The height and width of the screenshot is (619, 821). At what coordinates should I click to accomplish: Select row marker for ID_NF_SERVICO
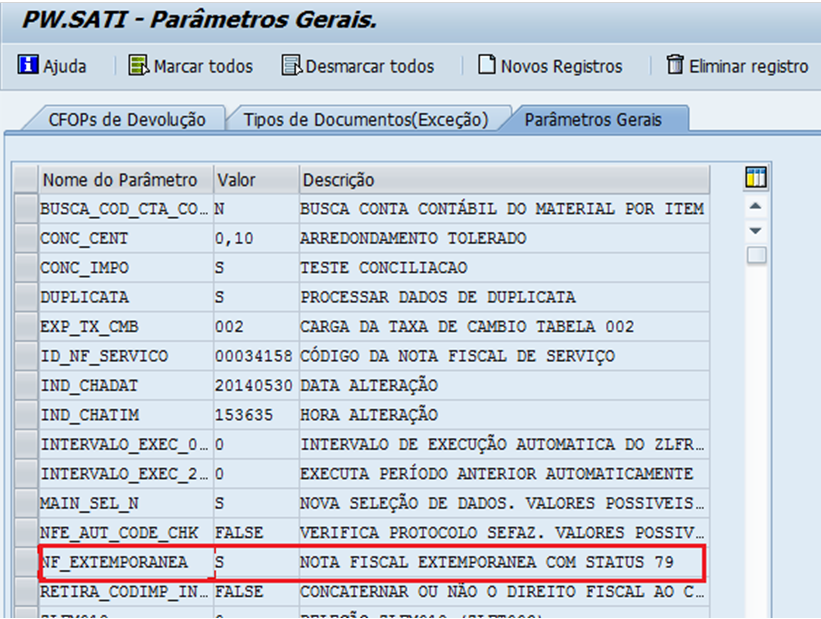[25, 356]
